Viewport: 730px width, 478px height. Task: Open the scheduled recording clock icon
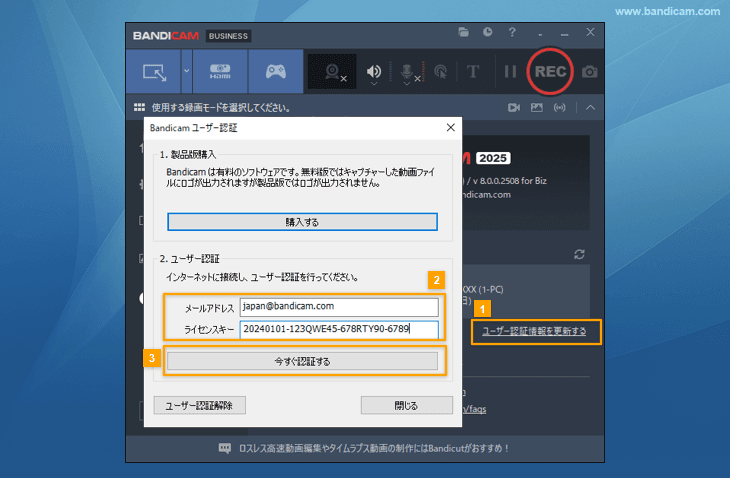click(x=487, y=32)
